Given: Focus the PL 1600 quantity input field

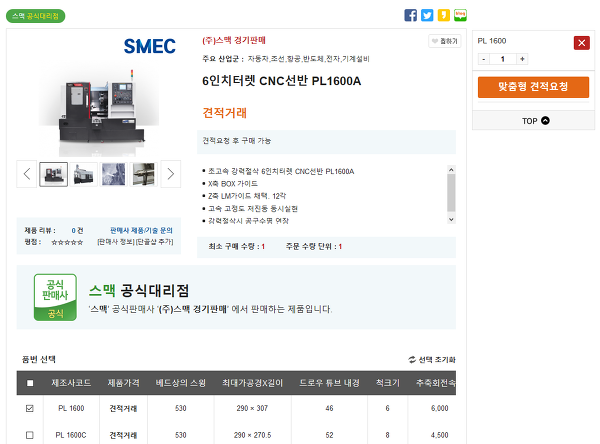Looking at the screenshot, I should [x=503, y=59].
